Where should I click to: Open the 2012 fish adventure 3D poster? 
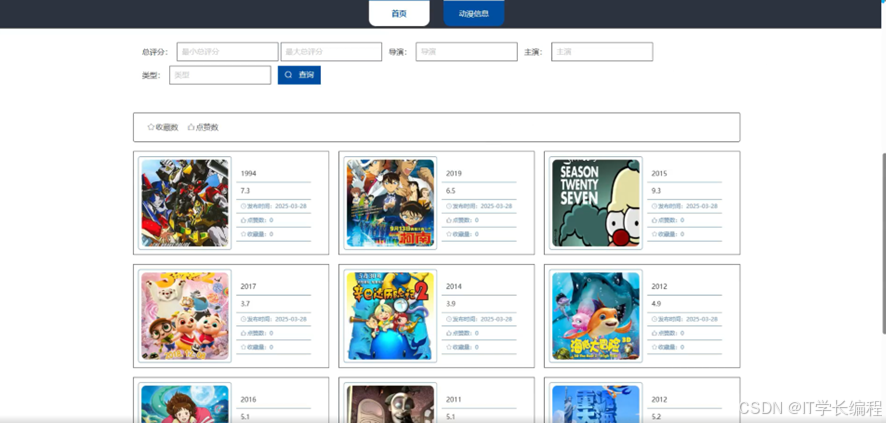click(x=596, y=316)
